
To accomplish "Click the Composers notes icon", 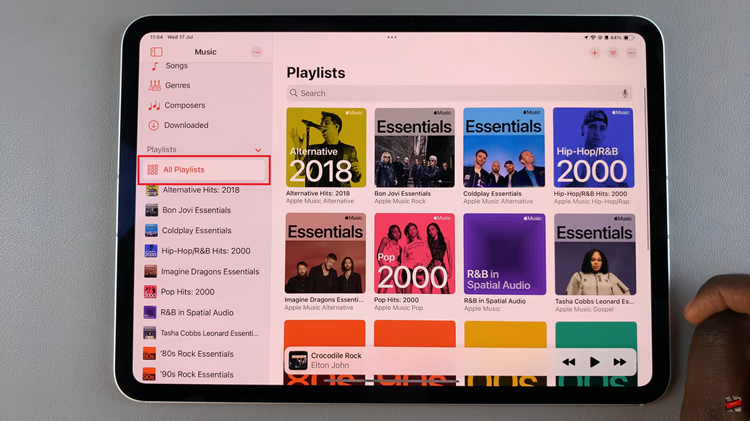I will (154, 105).
